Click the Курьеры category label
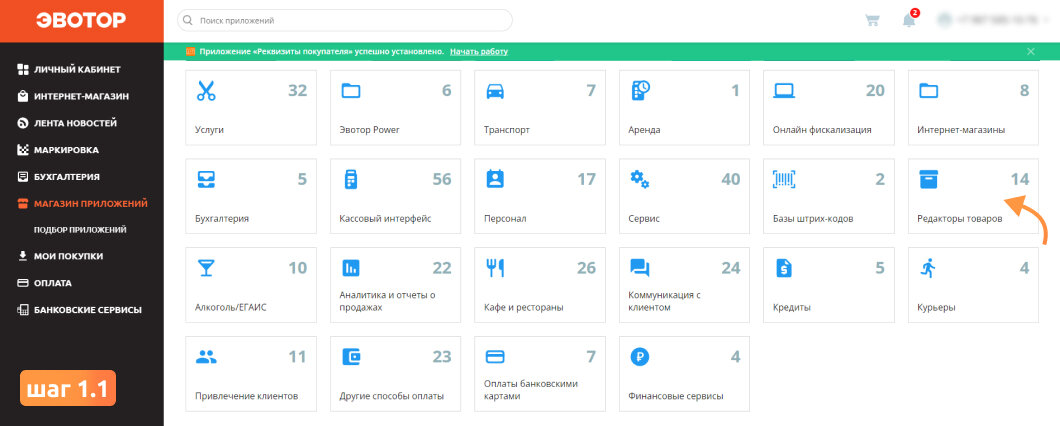The height and width of the screenshot is (426, 1060). (936, 307)
